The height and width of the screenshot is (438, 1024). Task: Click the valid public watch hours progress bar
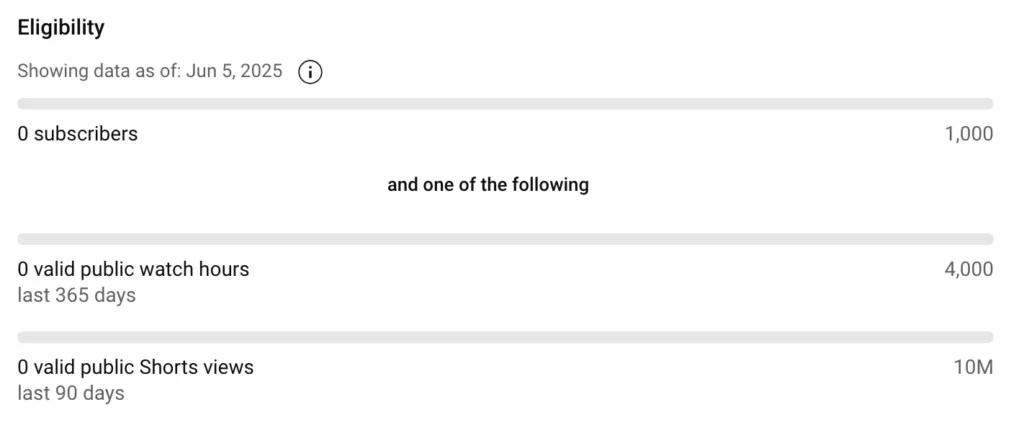click(x=505, y=240)
